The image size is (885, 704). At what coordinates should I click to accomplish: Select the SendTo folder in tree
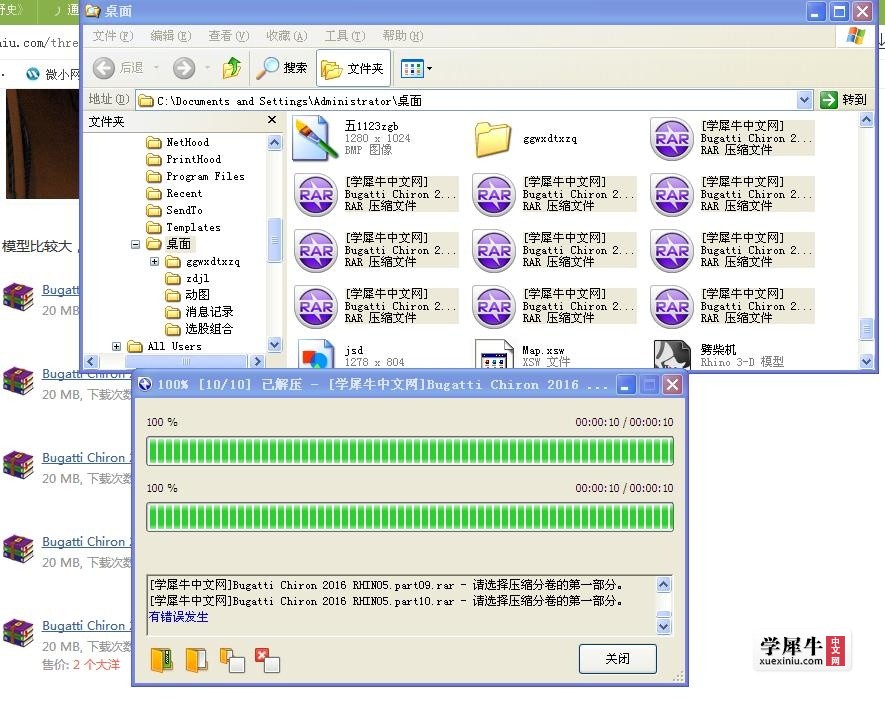click(x=174, y=210)
